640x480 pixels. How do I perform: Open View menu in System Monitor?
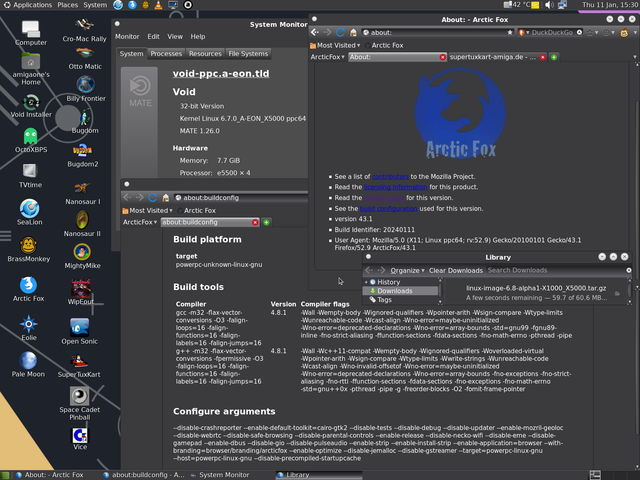[x=175, y=36]
